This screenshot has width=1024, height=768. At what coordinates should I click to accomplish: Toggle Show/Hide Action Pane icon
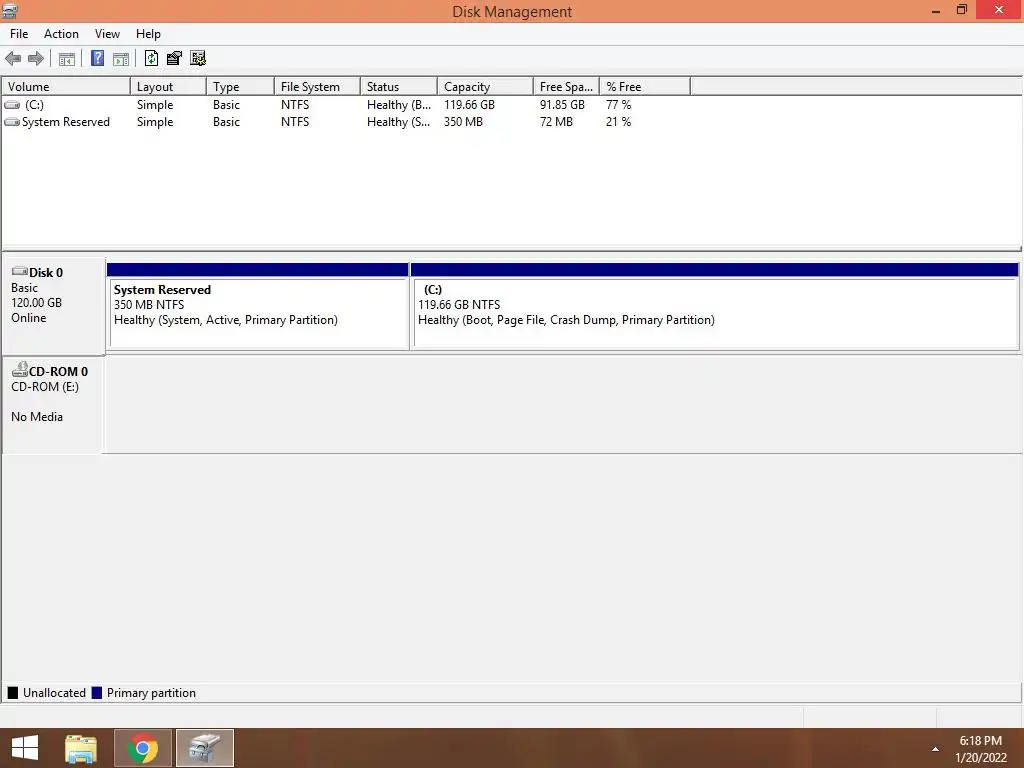click(x=121, y=59)
